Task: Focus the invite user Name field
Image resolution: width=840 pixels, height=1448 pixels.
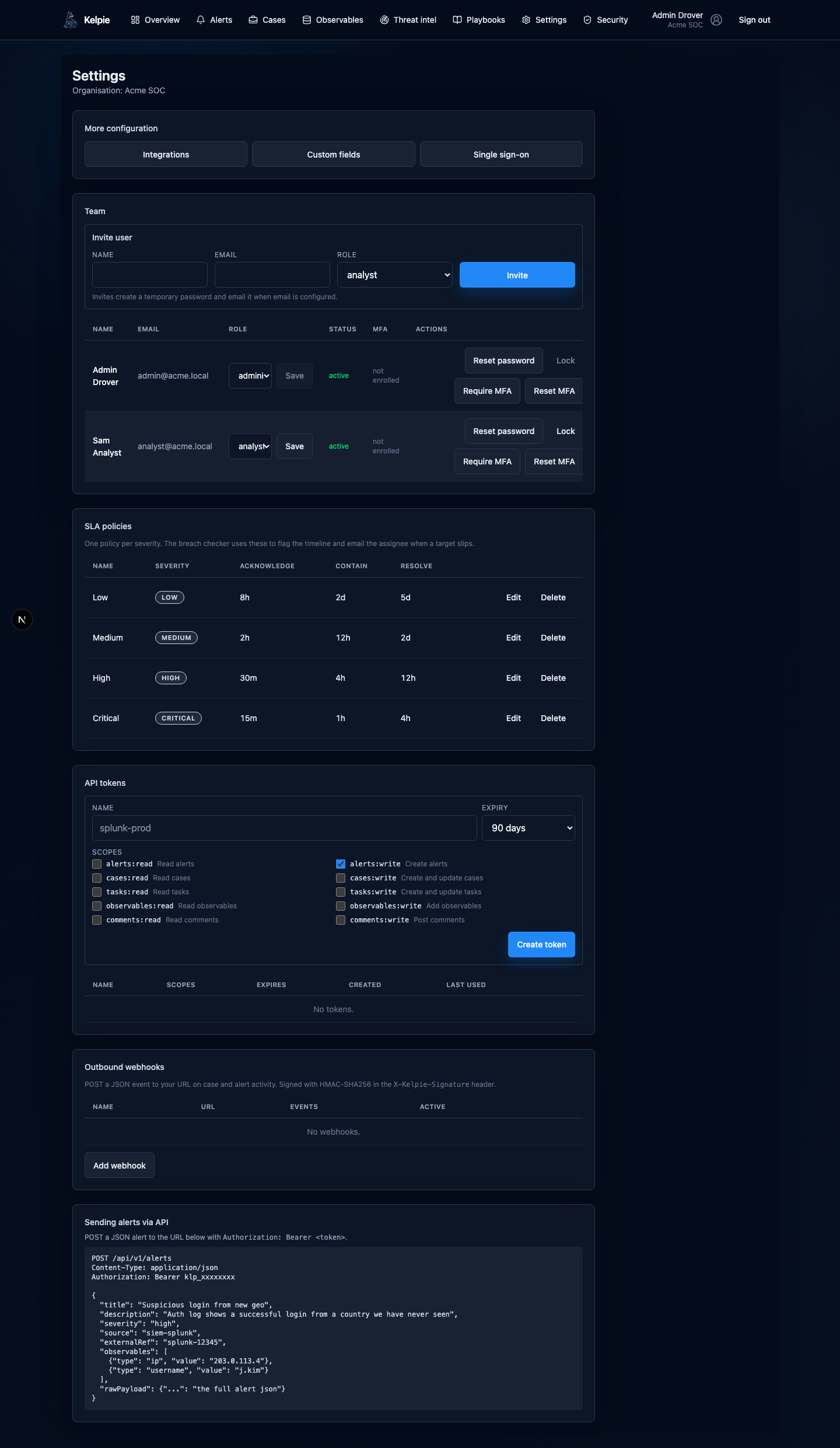Action: tap(150, 275)
